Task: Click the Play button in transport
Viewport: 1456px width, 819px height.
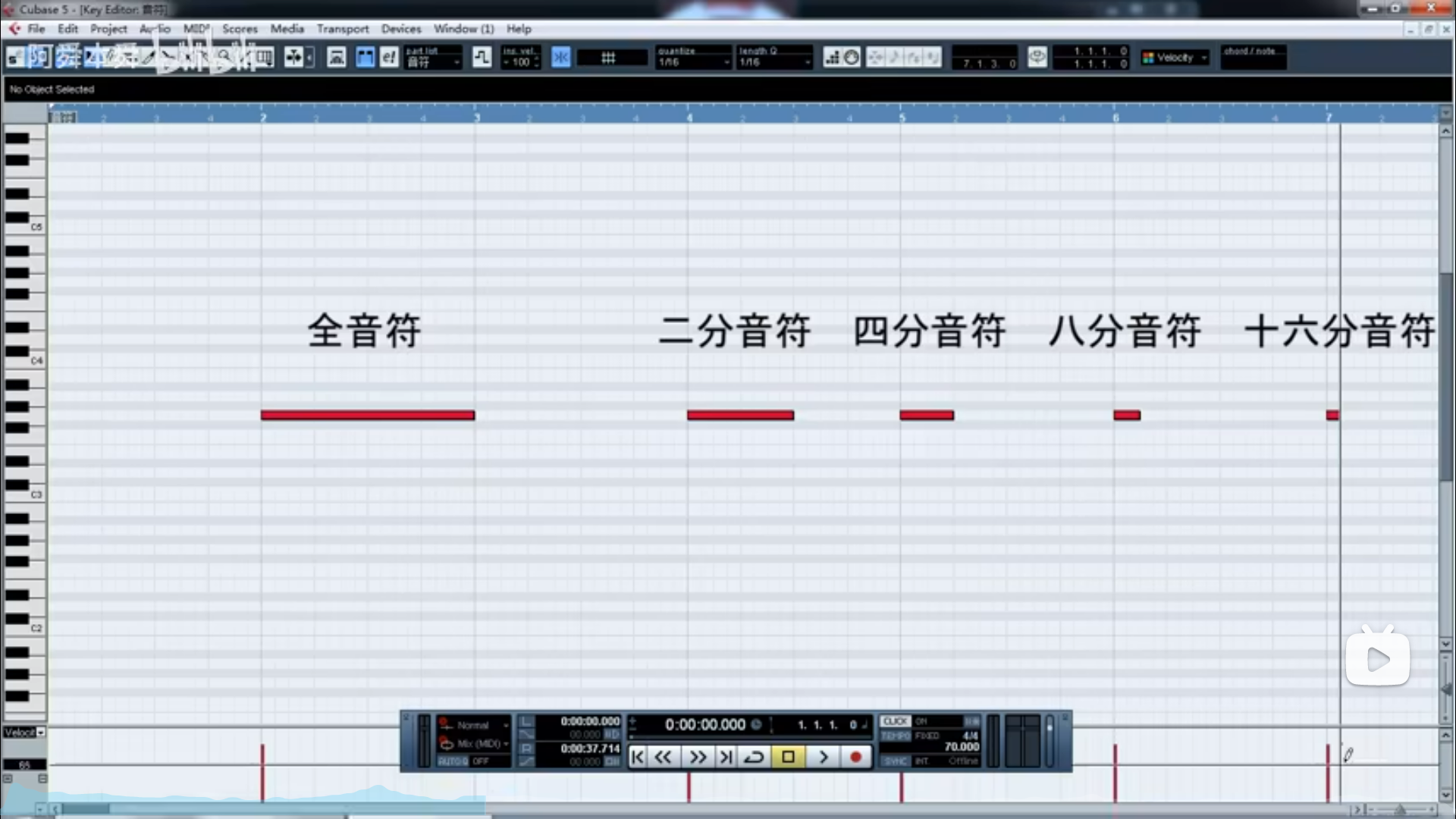Action: [823, 757]
